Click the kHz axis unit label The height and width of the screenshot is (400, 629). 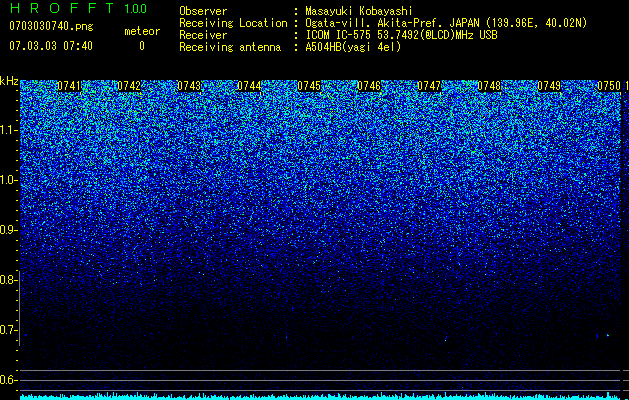click(9, 81)
